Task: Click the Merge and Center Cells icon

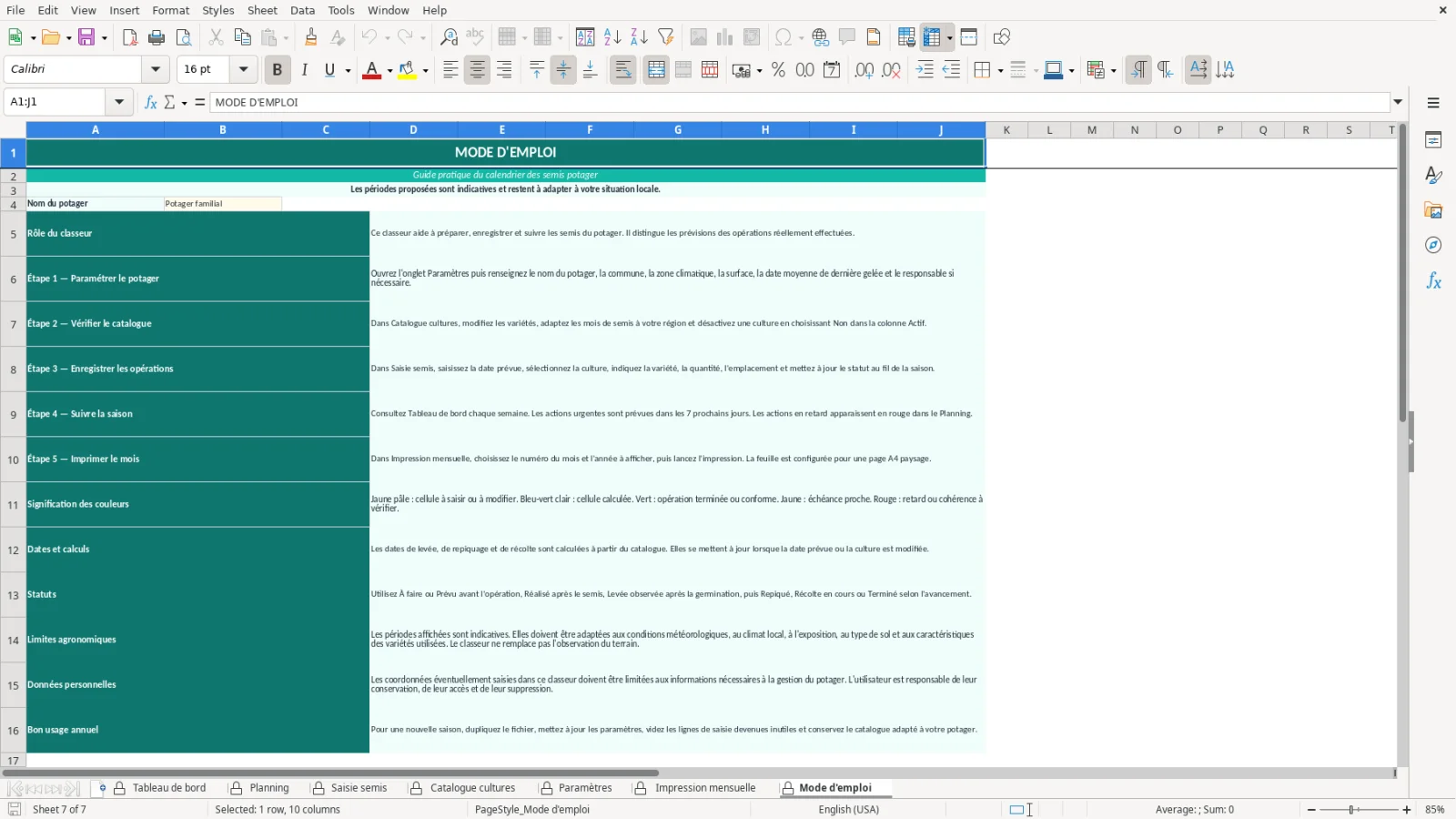Action: coord(656,70)
